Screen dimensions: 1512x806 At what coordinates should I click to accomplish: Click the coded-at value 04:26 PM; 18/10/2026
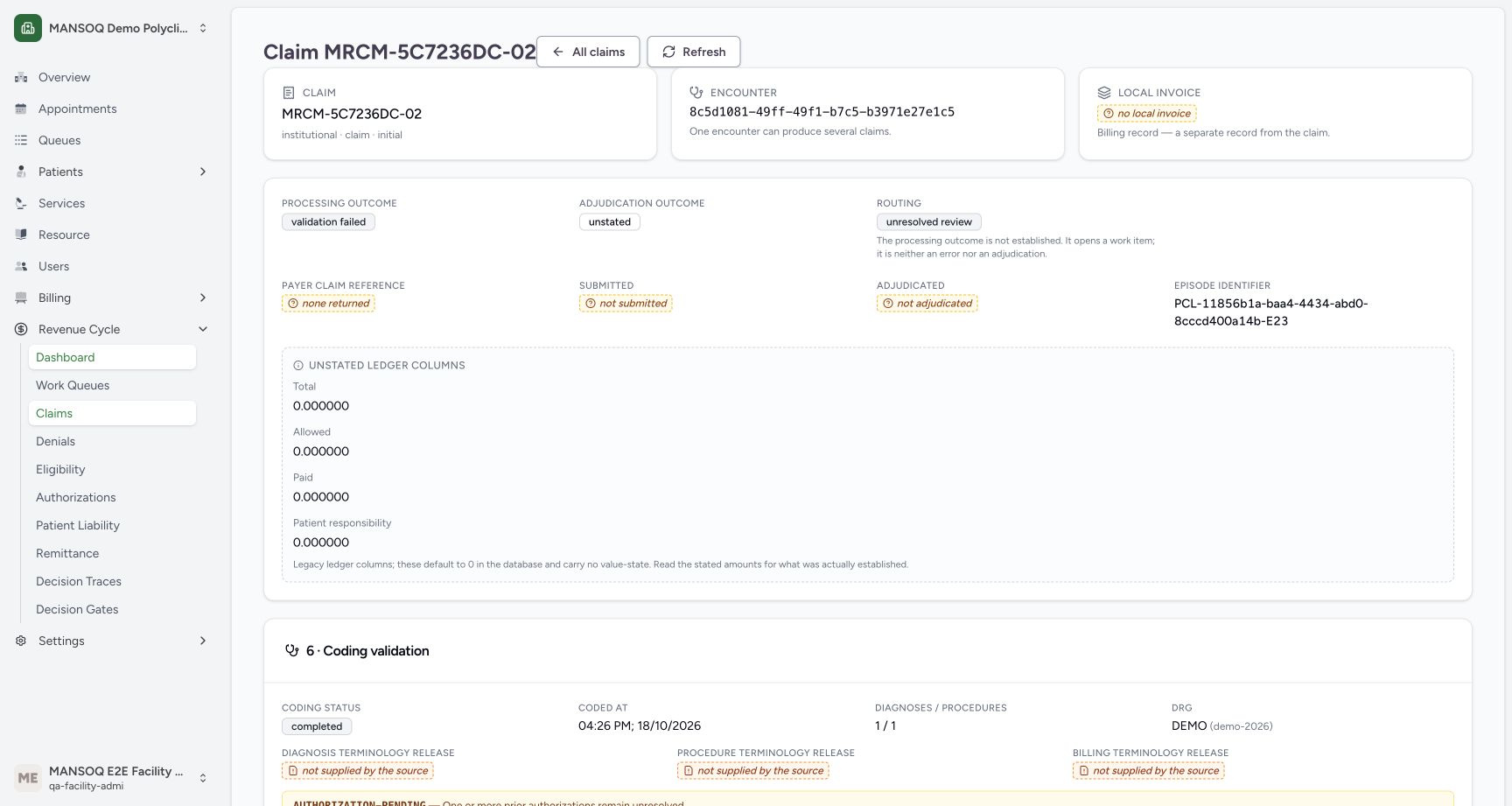click(x=640, y=725)
